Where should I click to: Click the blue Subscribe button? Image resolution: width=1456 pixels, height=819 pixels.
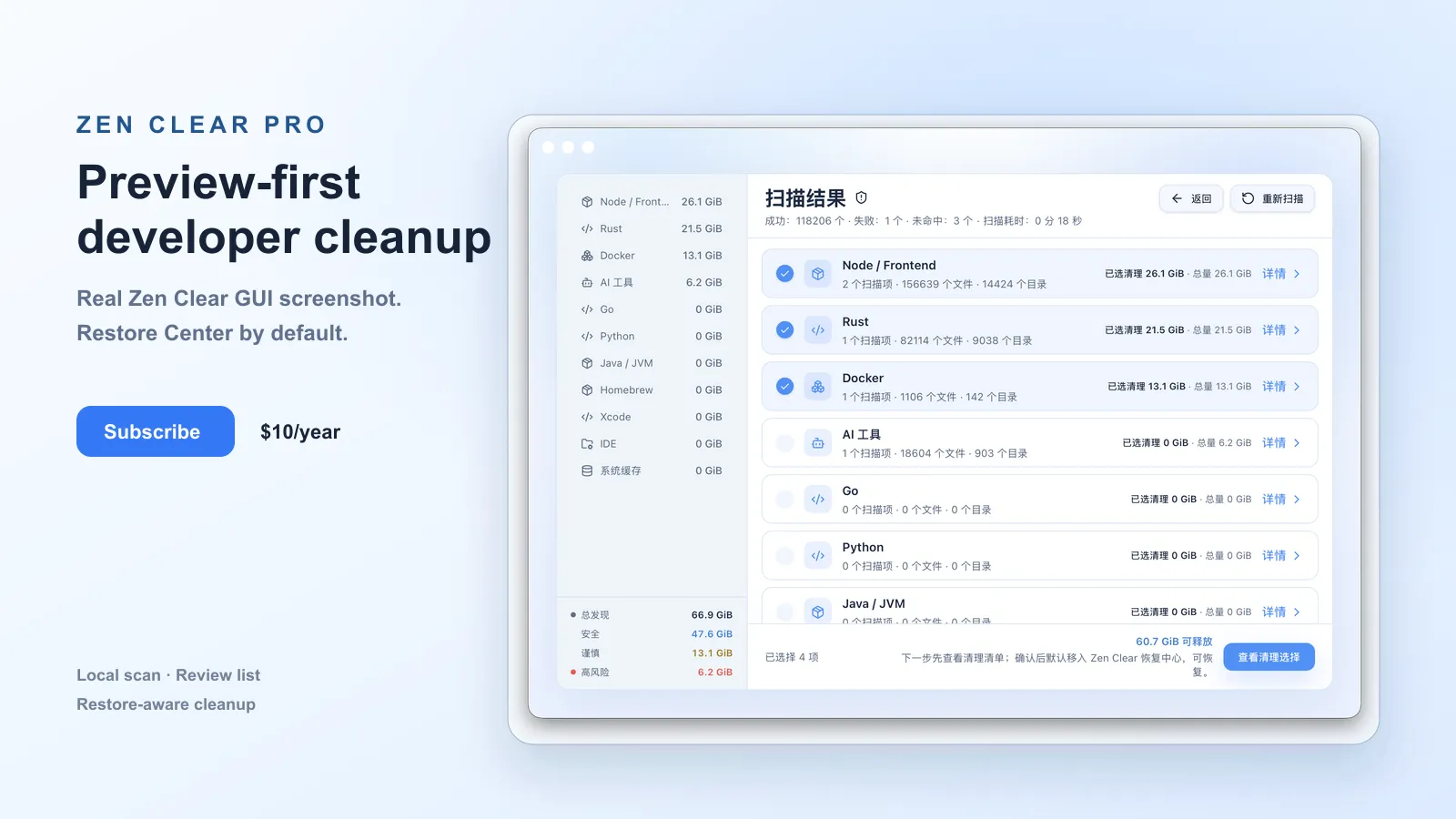(156, 431)
